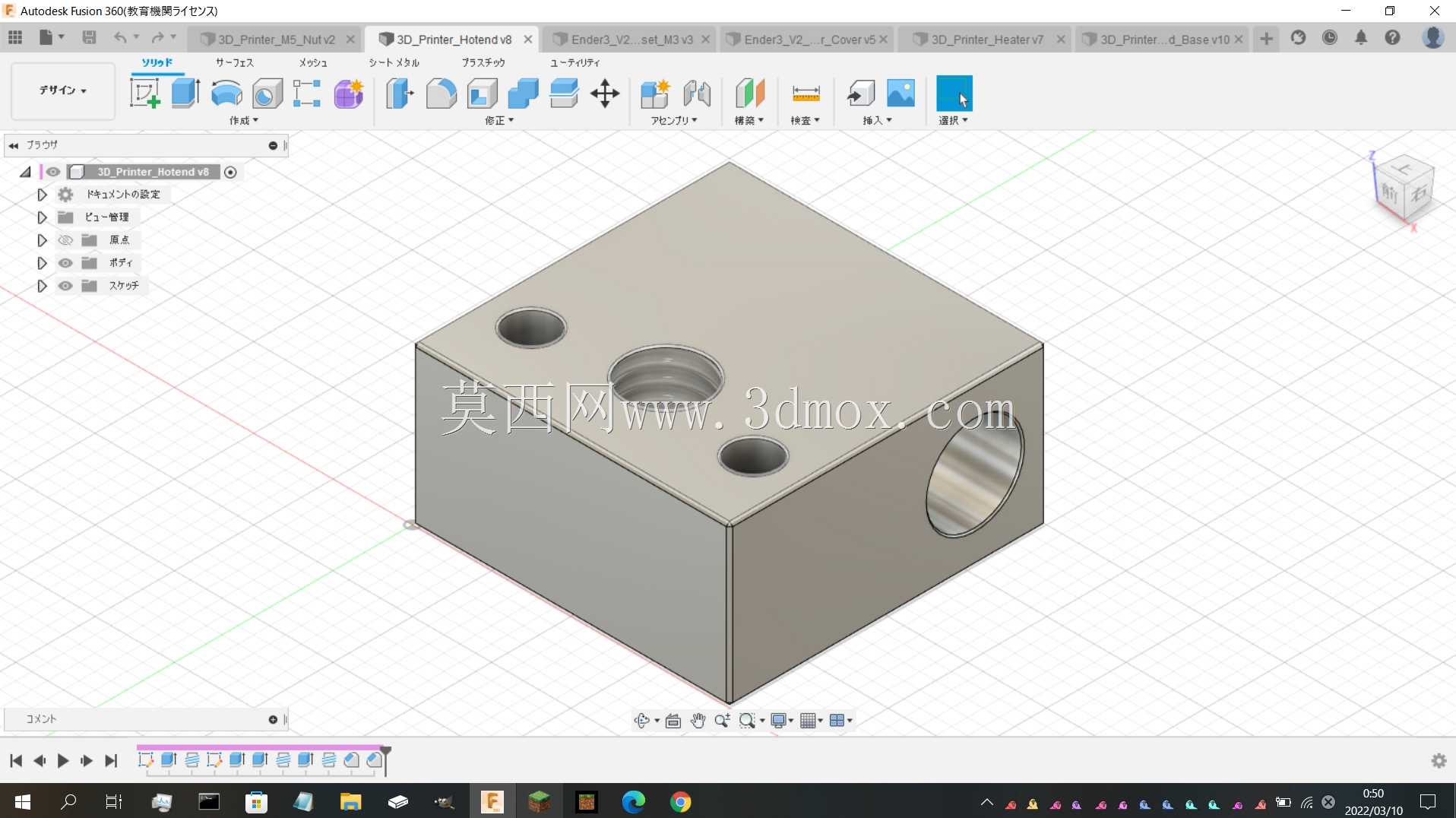Select the Revolve tool
Image resolution: width=1456 pixels, height=818 pixels.
point(226,94)
